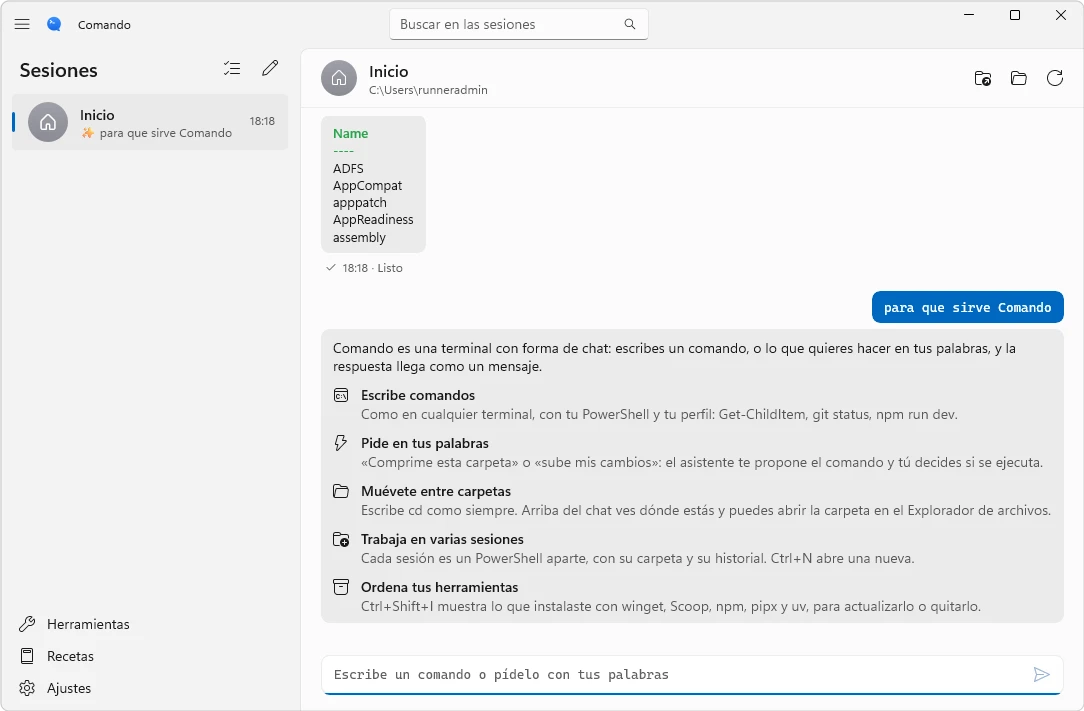1084x711 pixels.
Task: Click 'AppCompat' in the output list
Action: tap(367, 185)
